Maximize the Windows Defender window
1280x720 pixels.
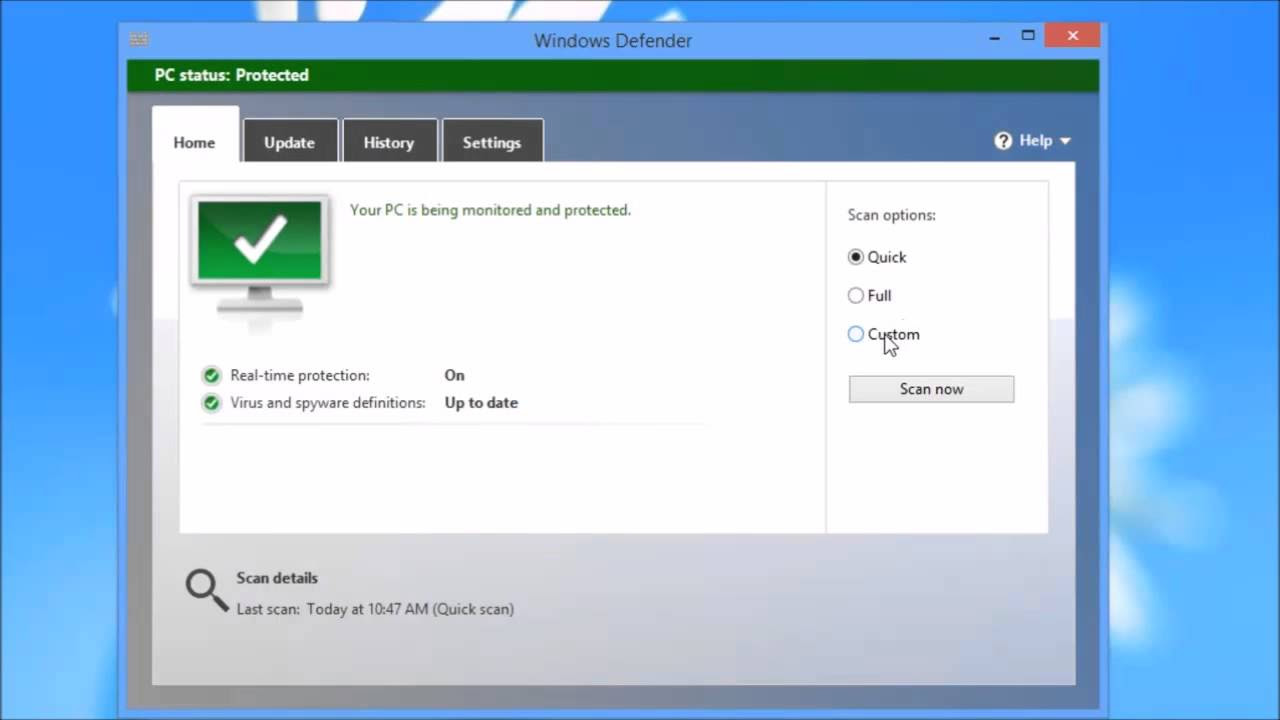pyautogui.click(x=1028, y=37)
